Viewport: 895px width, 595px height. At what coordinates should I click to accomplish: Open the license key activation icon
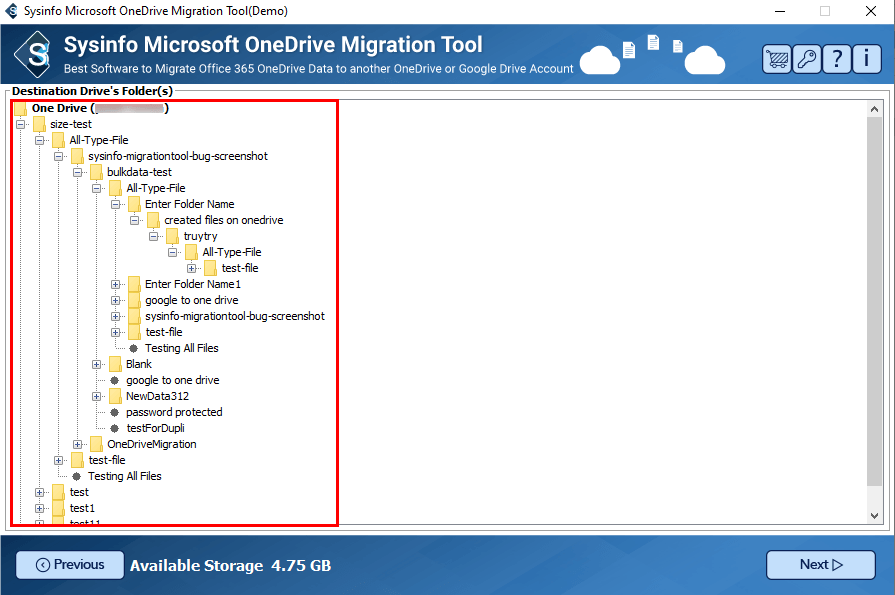(x=806, y=59)
